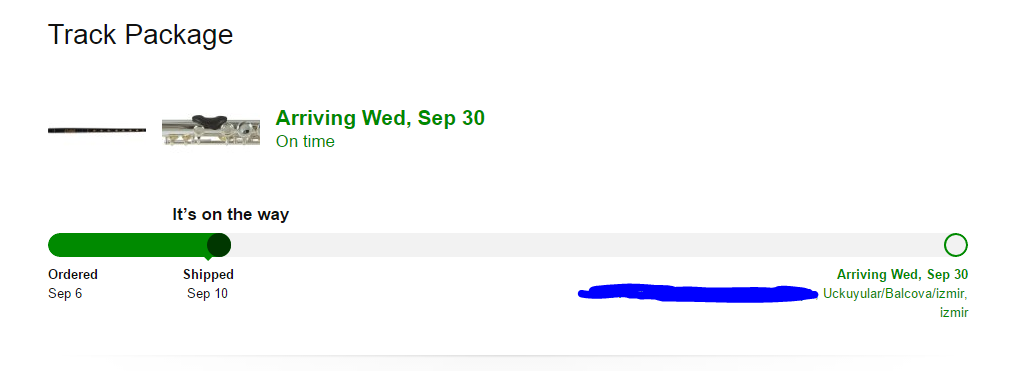
Task: Click the On time status text
Action: click(x=305, y=141)
